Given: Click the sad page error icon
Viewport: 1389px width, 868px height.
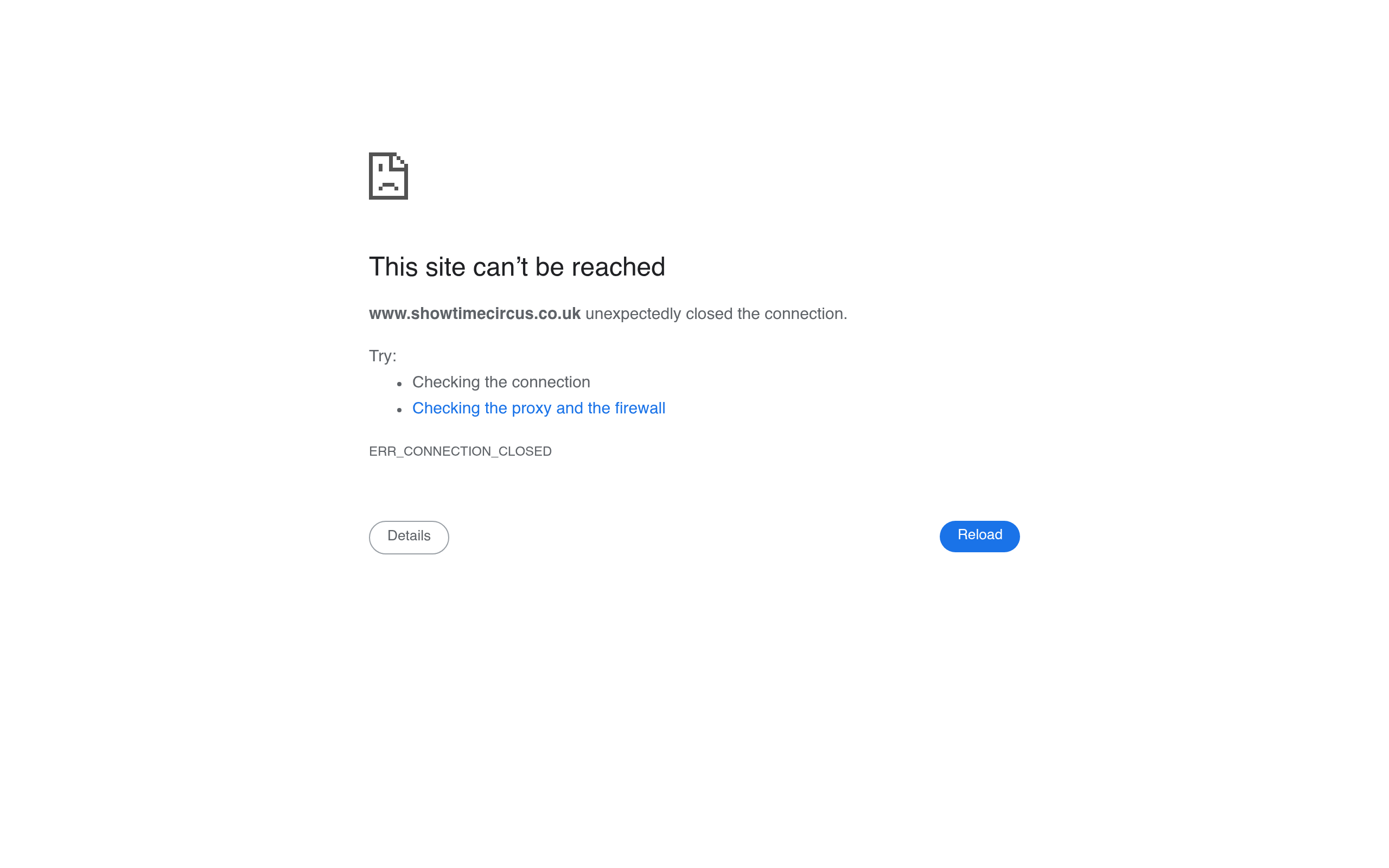Looking at the screenshot, I should coord(388,176).
